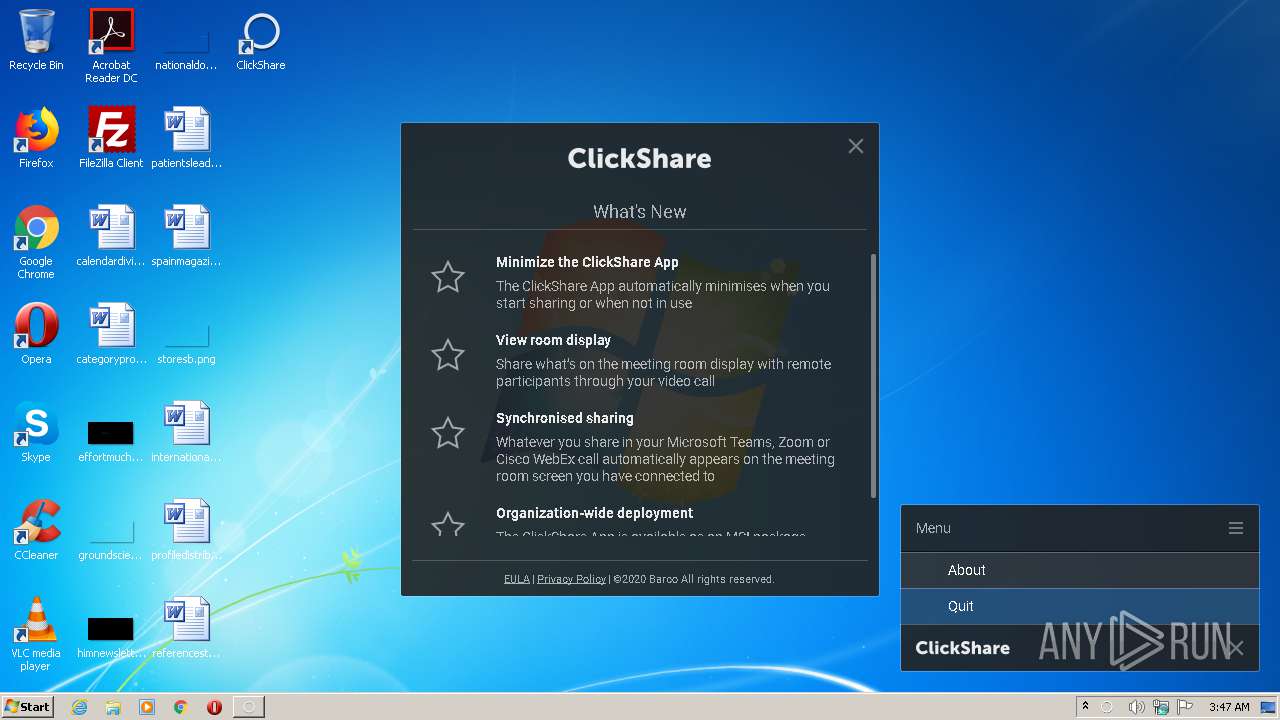The image size is (1280, 720).
Task: Click the Organization-wide deployment heading
Action: pyautogui.click(x=595, y=513)
